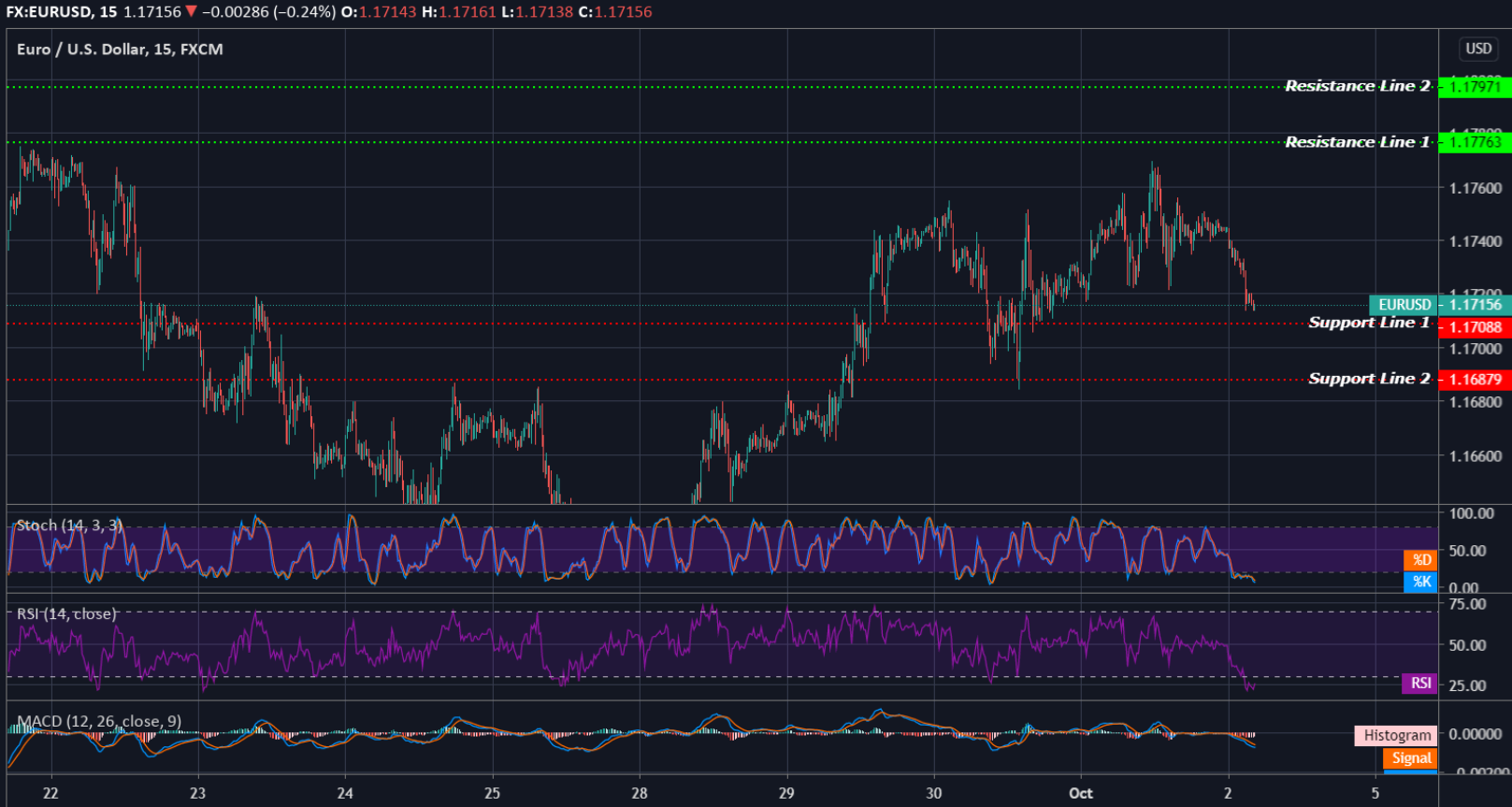The height and width of the screenshot is (807, 1512).
Task: Click the L:1.17138 low value
Action: tap(538, 12)
